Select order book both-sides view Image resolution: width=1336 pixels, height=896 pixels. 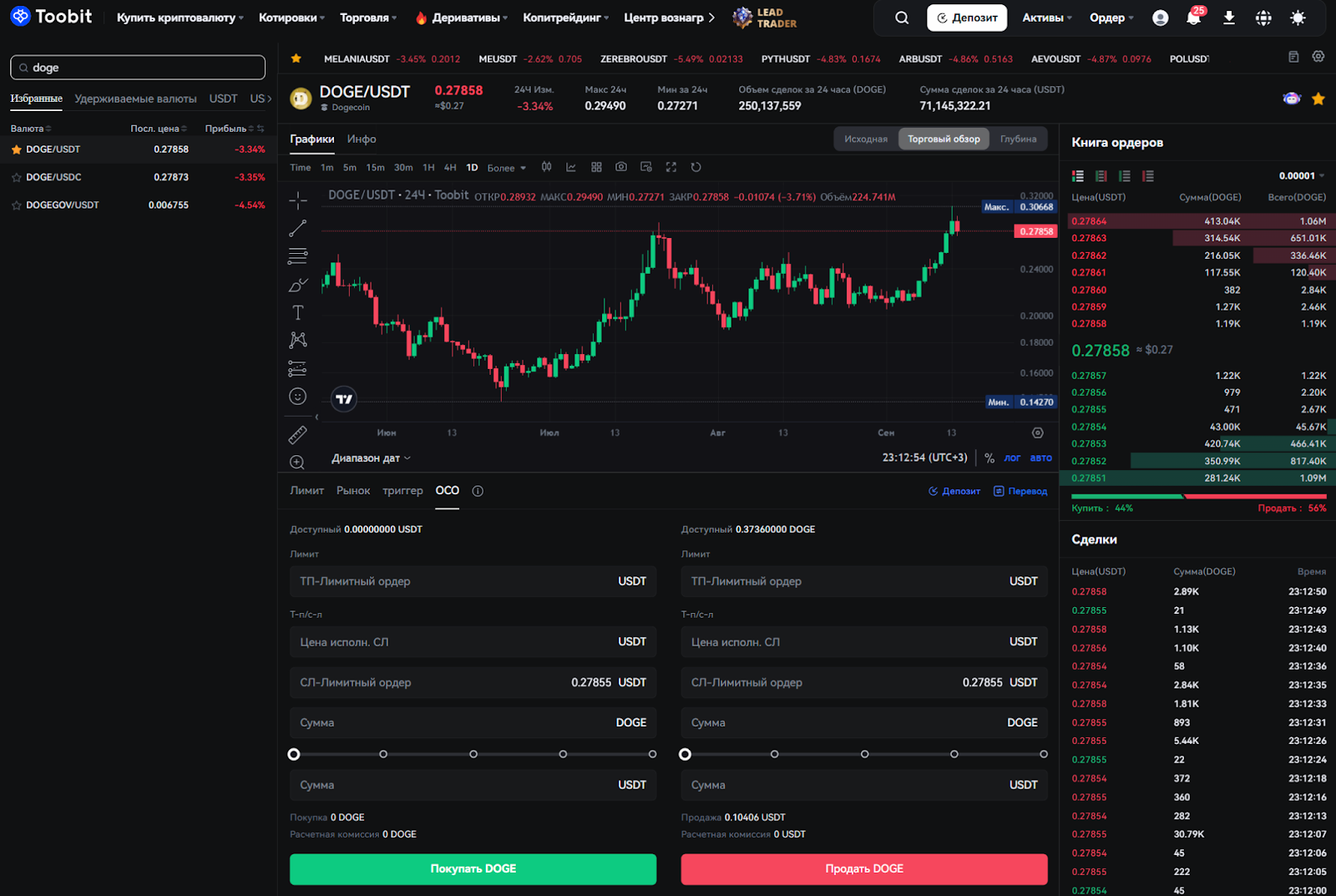(1078, 176)
